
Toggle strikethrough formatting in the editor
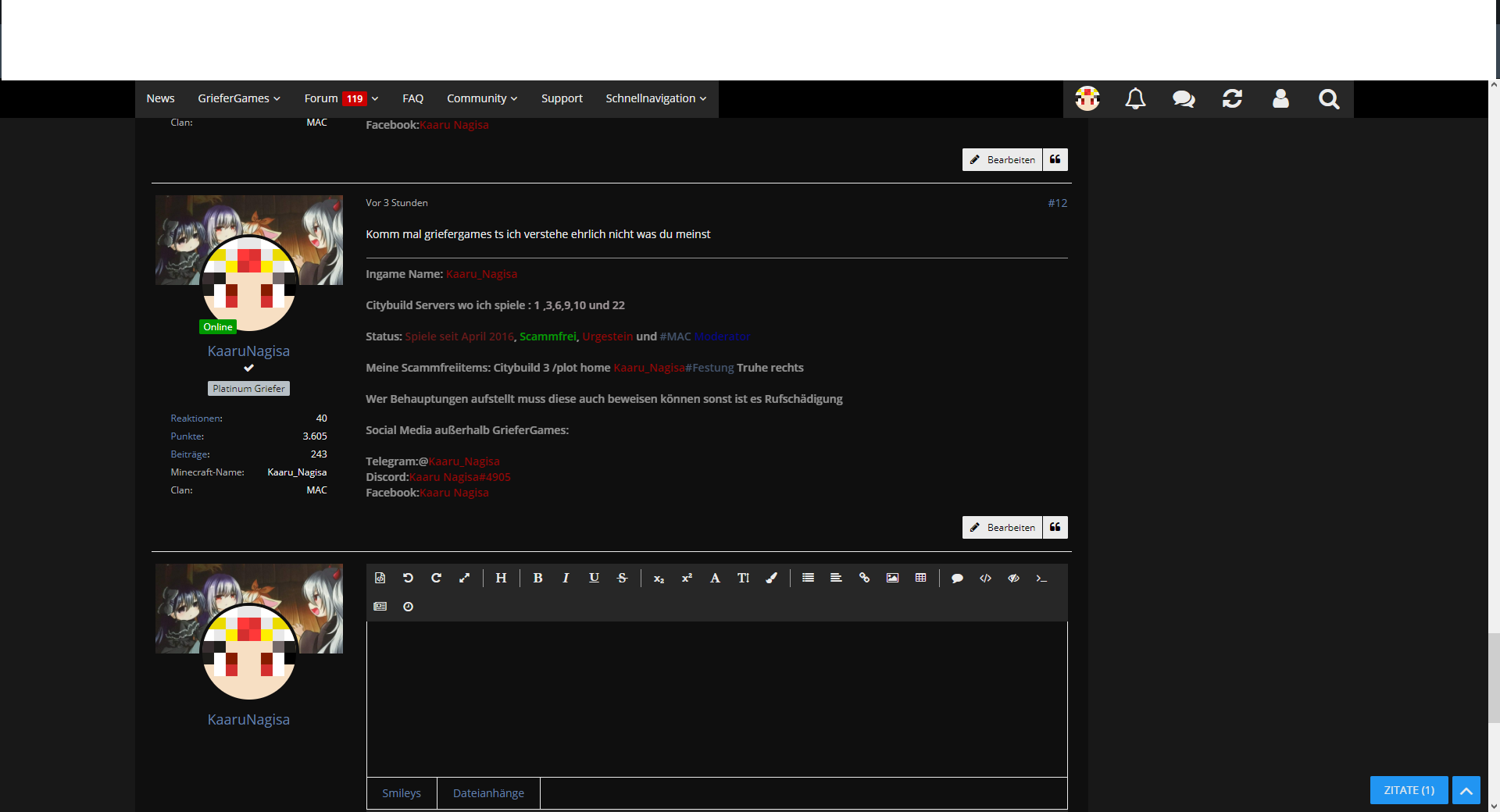[x=622, y=578]
